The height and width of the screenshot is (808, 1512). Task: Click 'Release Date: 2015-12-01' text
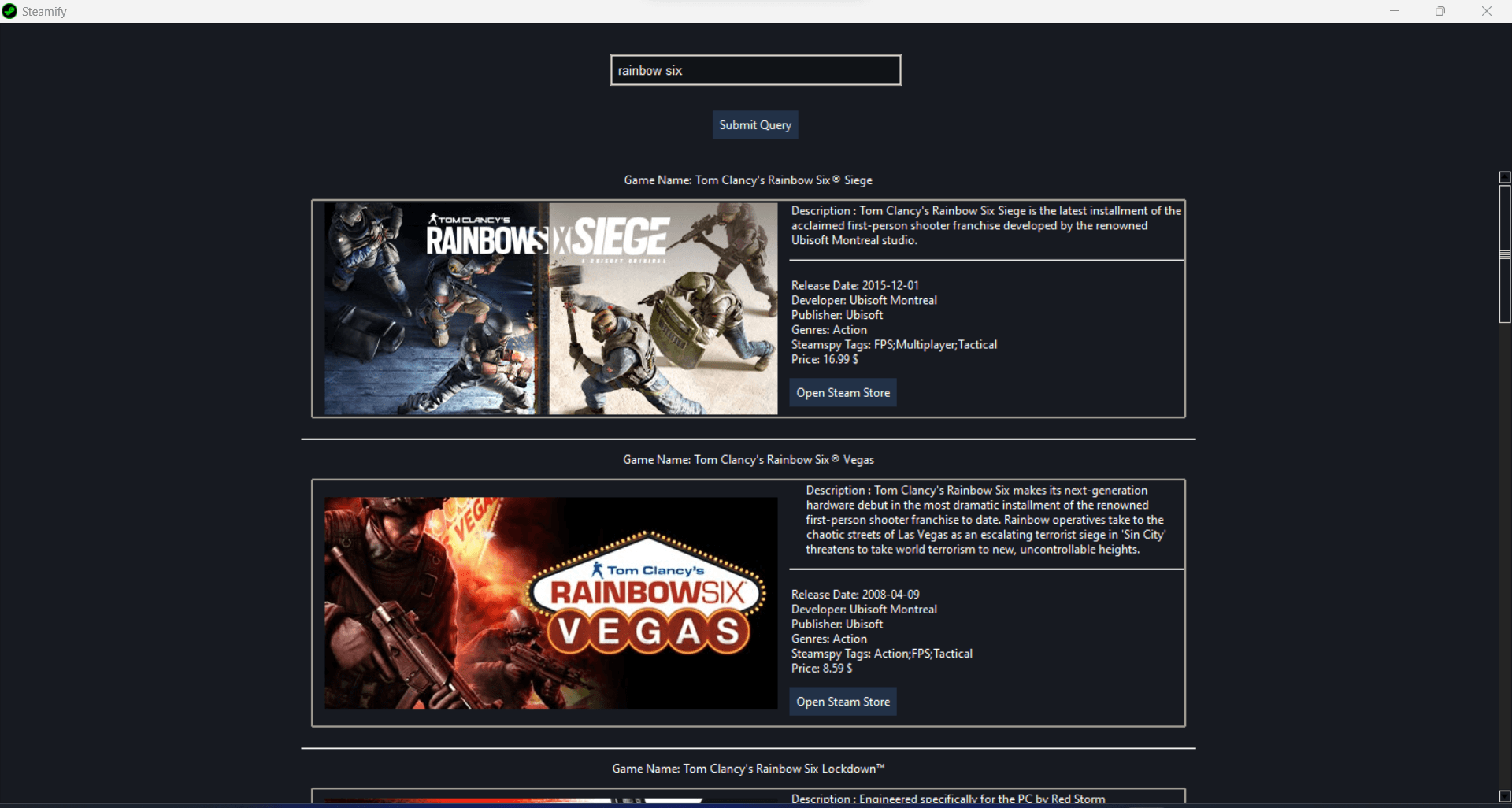[x=855, y=286]
